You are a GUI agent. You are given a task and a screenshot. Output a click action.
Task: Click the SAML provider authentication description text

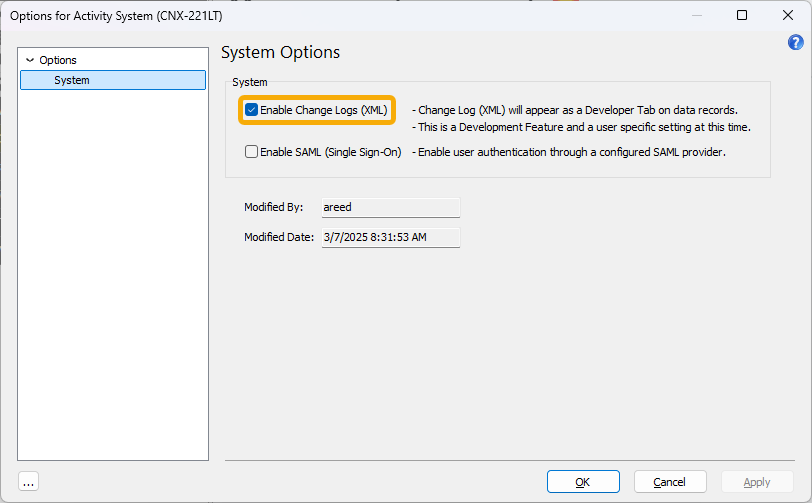(569, 152)
